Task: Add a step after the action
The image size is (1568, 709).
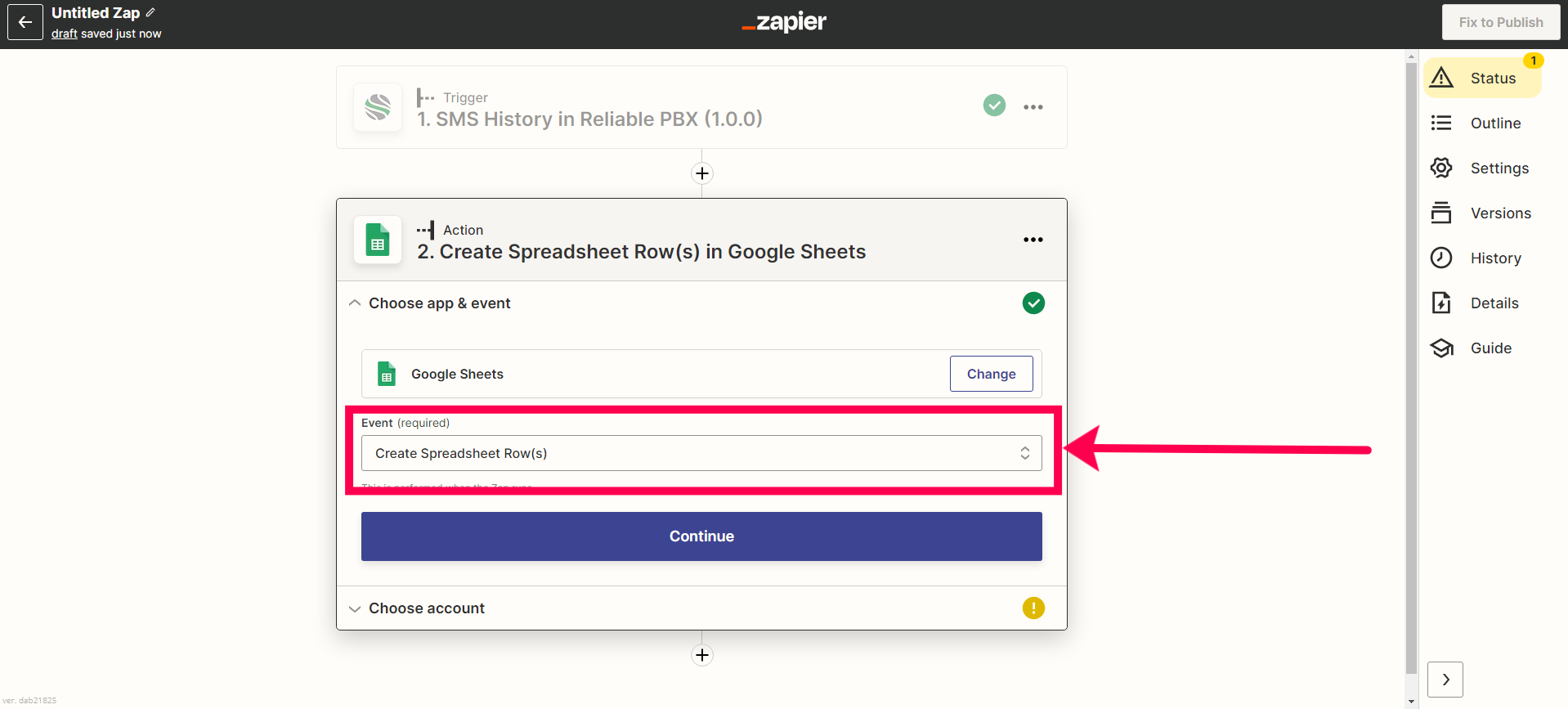Action: pos(702,655)
